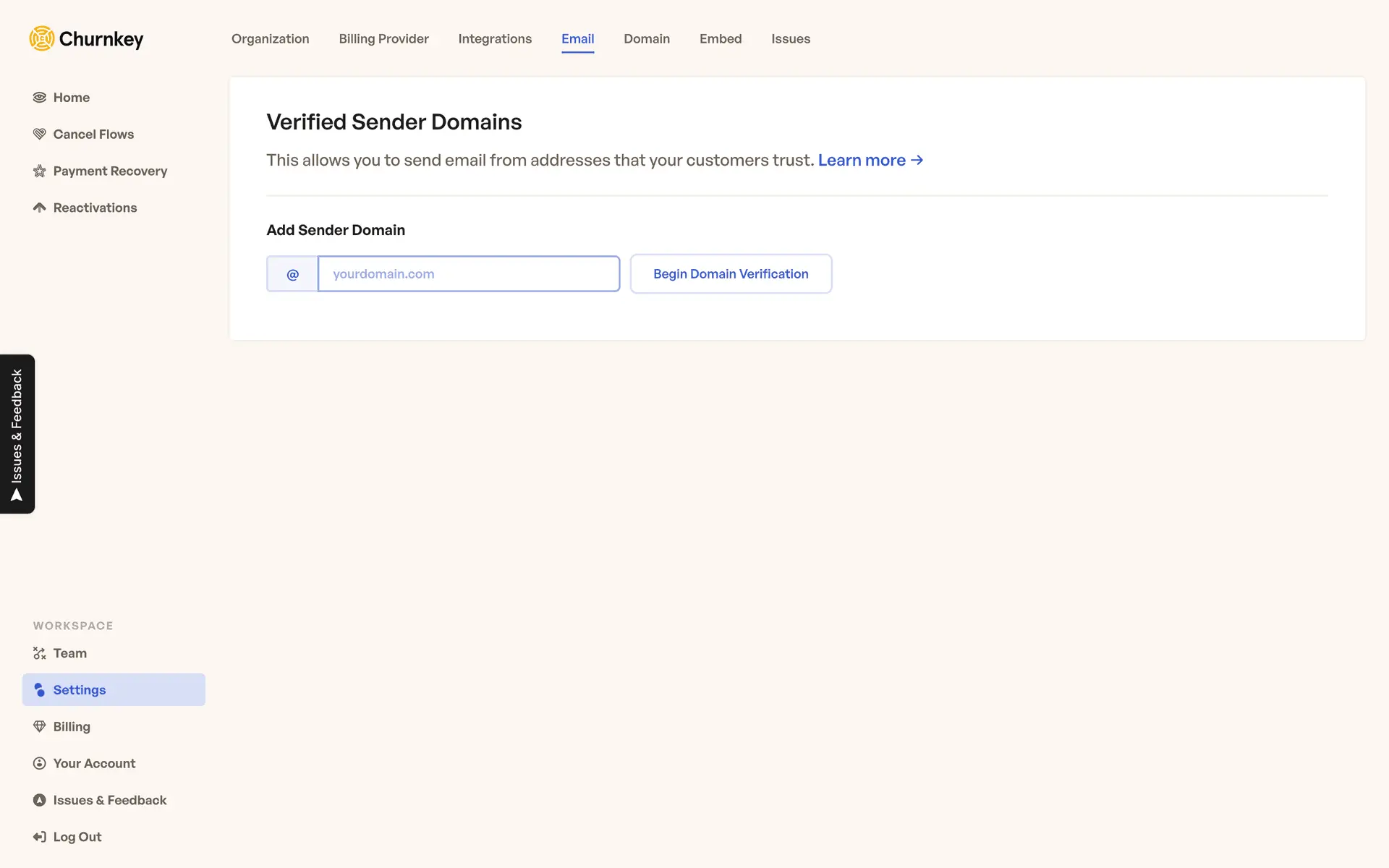Click the Churnkey logo icon
The height and width of the screenshot is (868, 1389).
42,38
